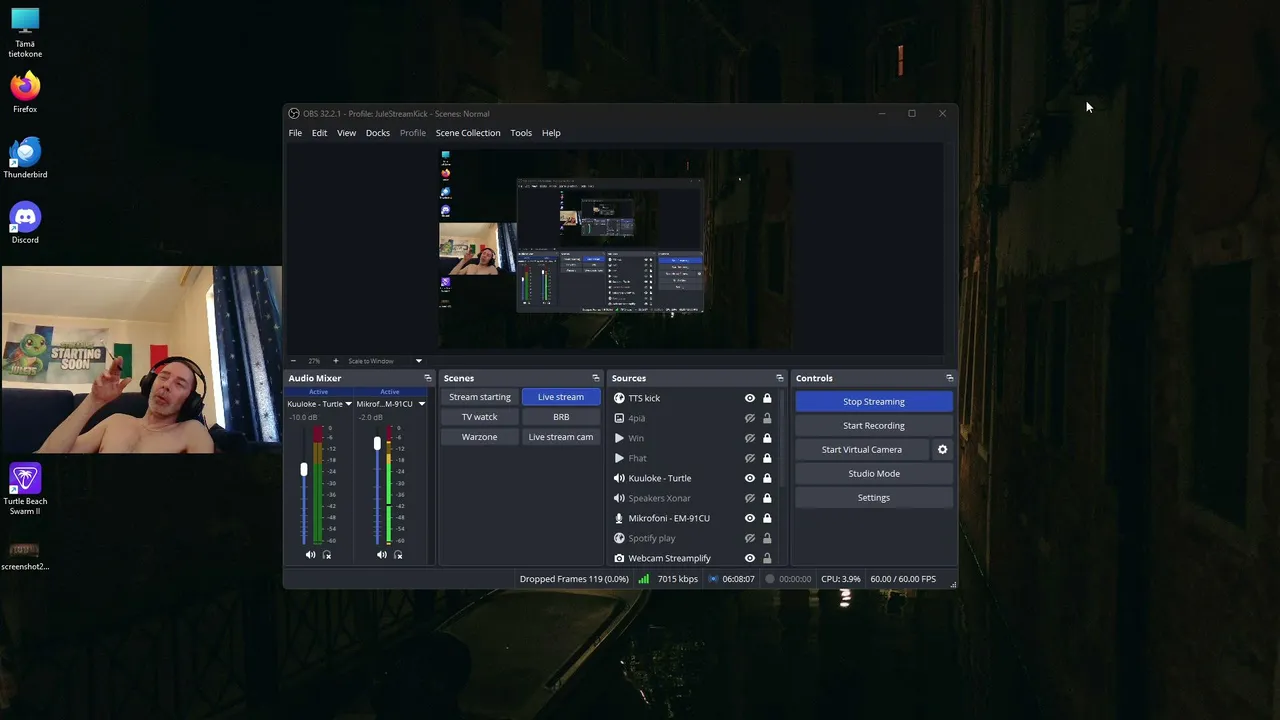1280x720 pixels.
Task: Click Start Virtual Camera
Action: (x=862, y=450)
